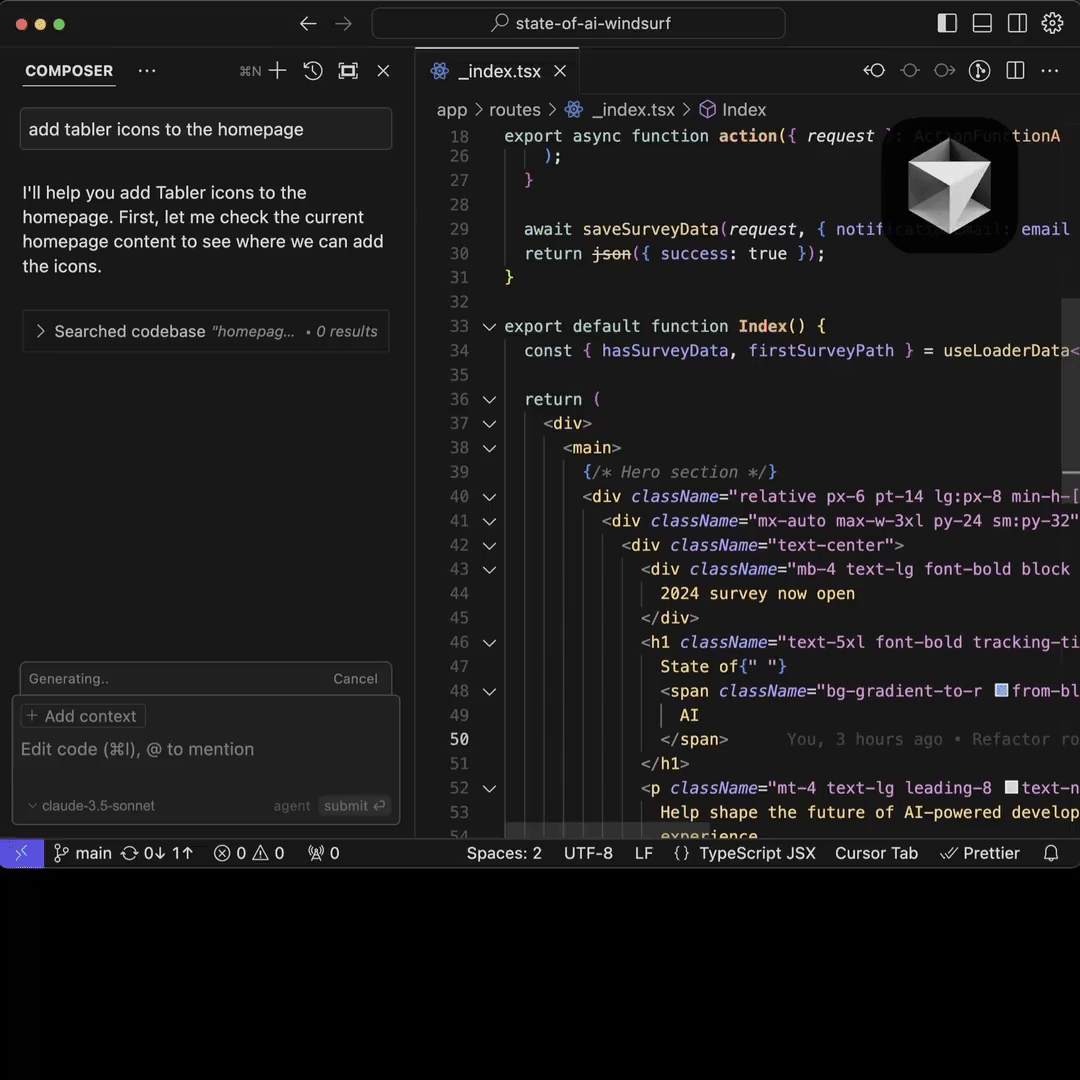
Task: Collapse the Index function at line 33
Action: 489,326
